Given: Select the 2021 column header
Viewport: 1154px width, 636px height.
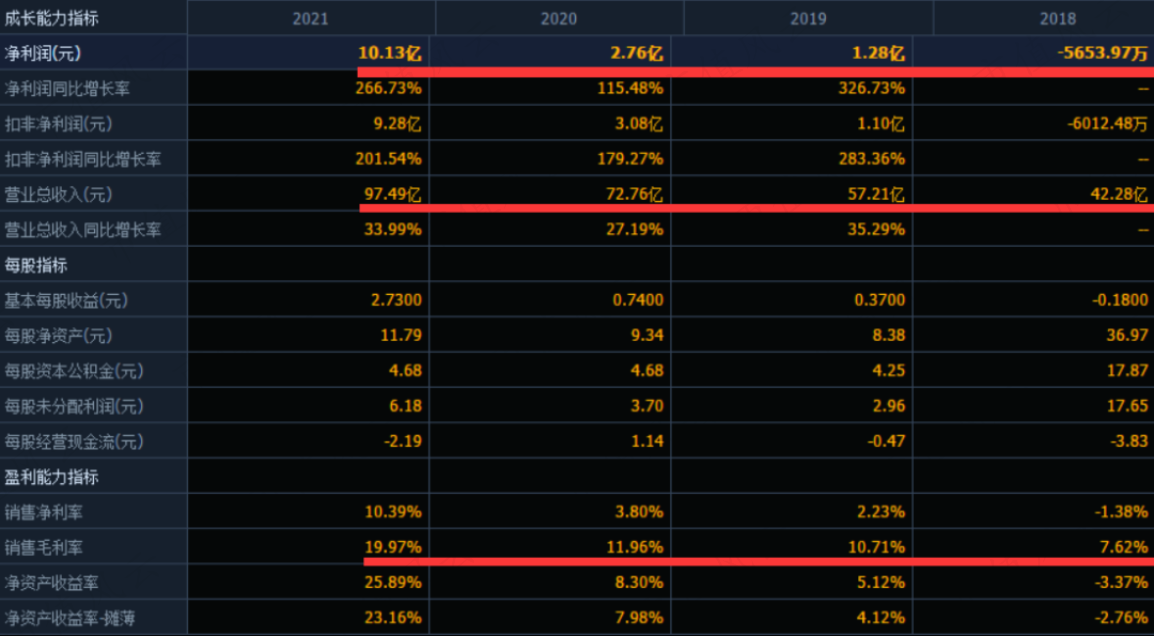Looking at the screenshot, I should (311, 18).
